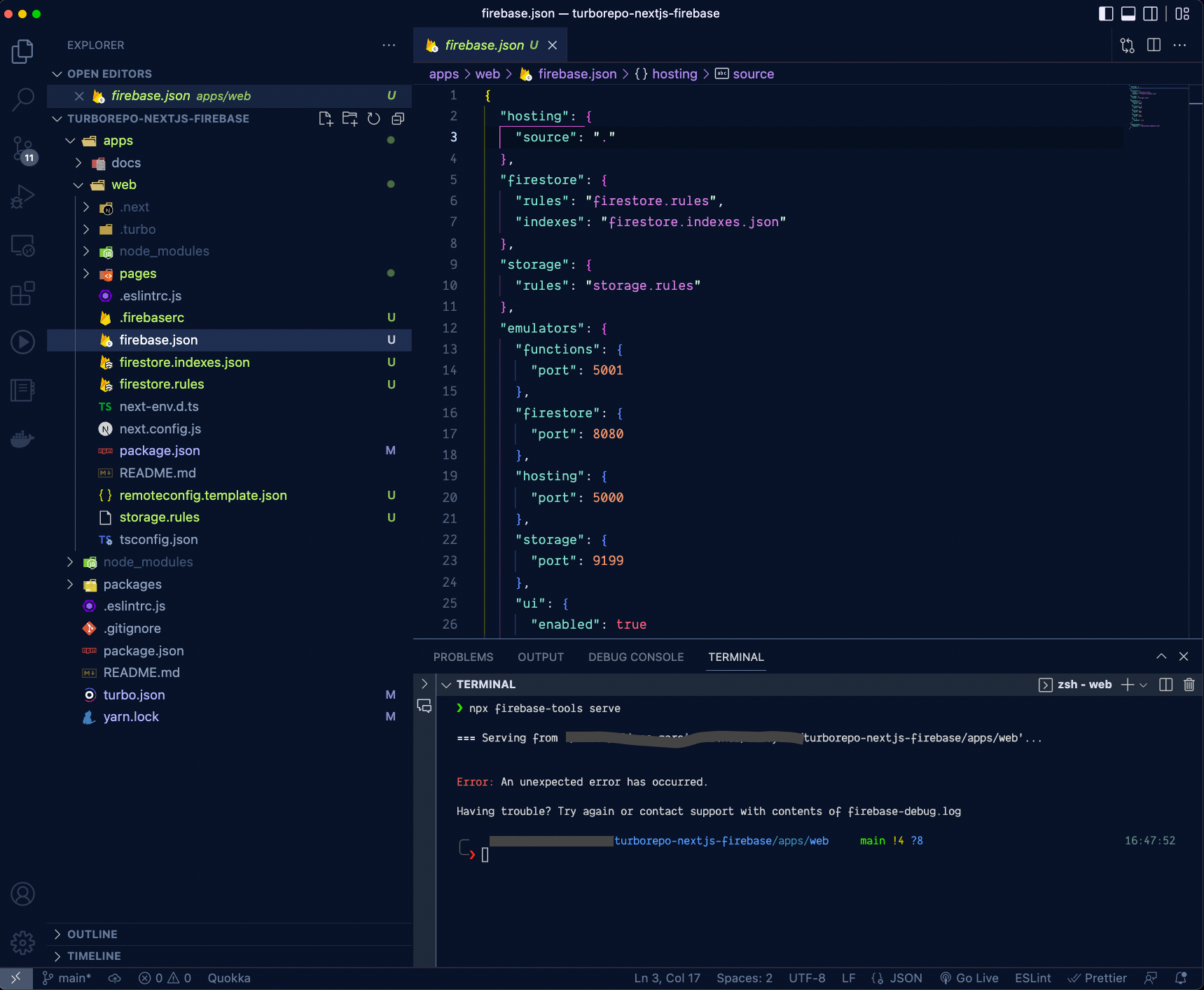The height and width of the screenshot is (990, 1204).
Task: Open the remote window indicator in status bar
Action: [x=16, y=978]
